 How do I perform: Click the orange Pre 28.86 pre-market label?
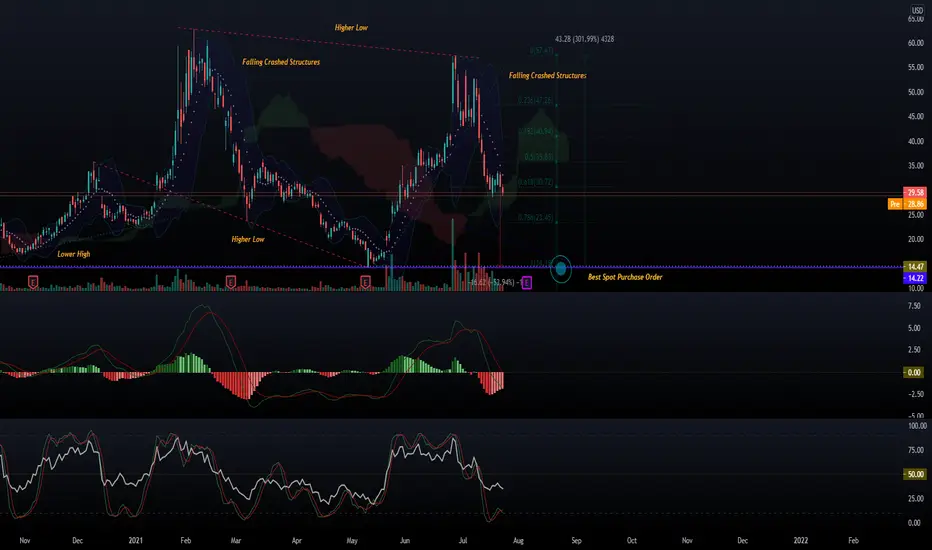(x=907, y=204)
